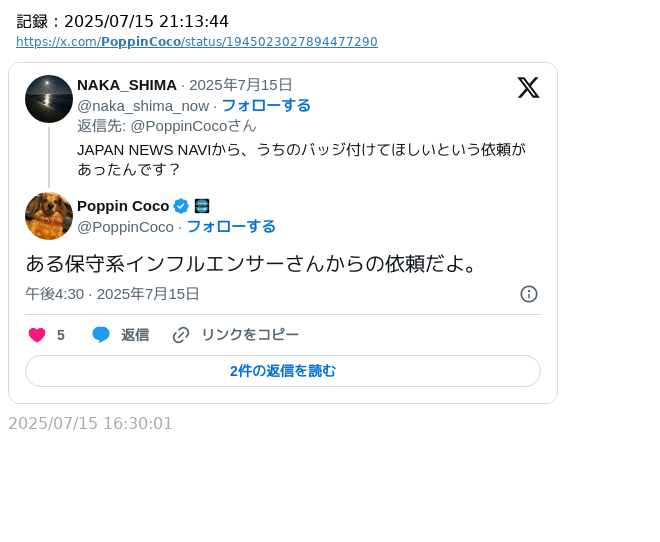Open Poppin Coco's dog profile avatar
The width and height of the screenshot is (660, 542).
49,216
